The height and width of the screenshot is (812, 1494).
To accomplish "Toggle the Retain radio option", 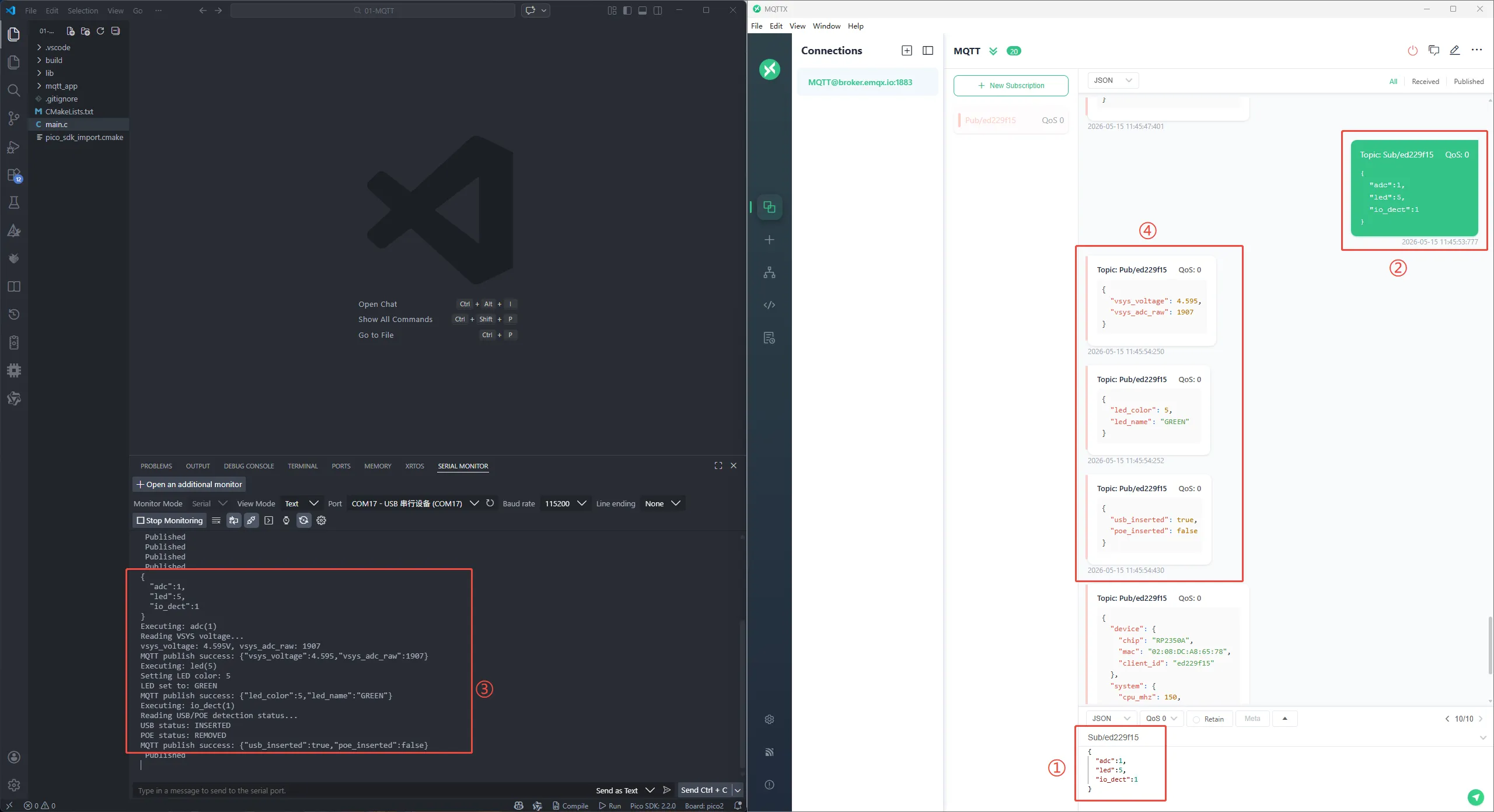I will point(1208,719).
